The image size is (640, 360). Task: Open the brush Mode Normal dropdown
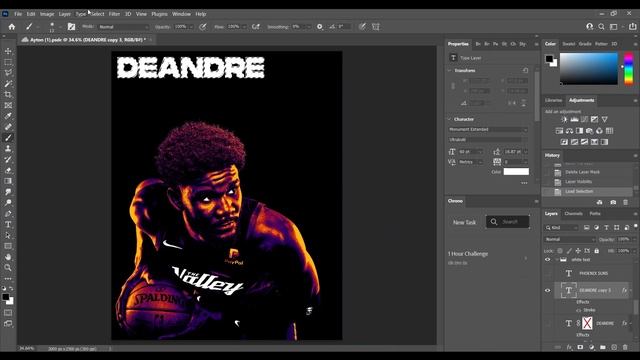coord(123,27)
